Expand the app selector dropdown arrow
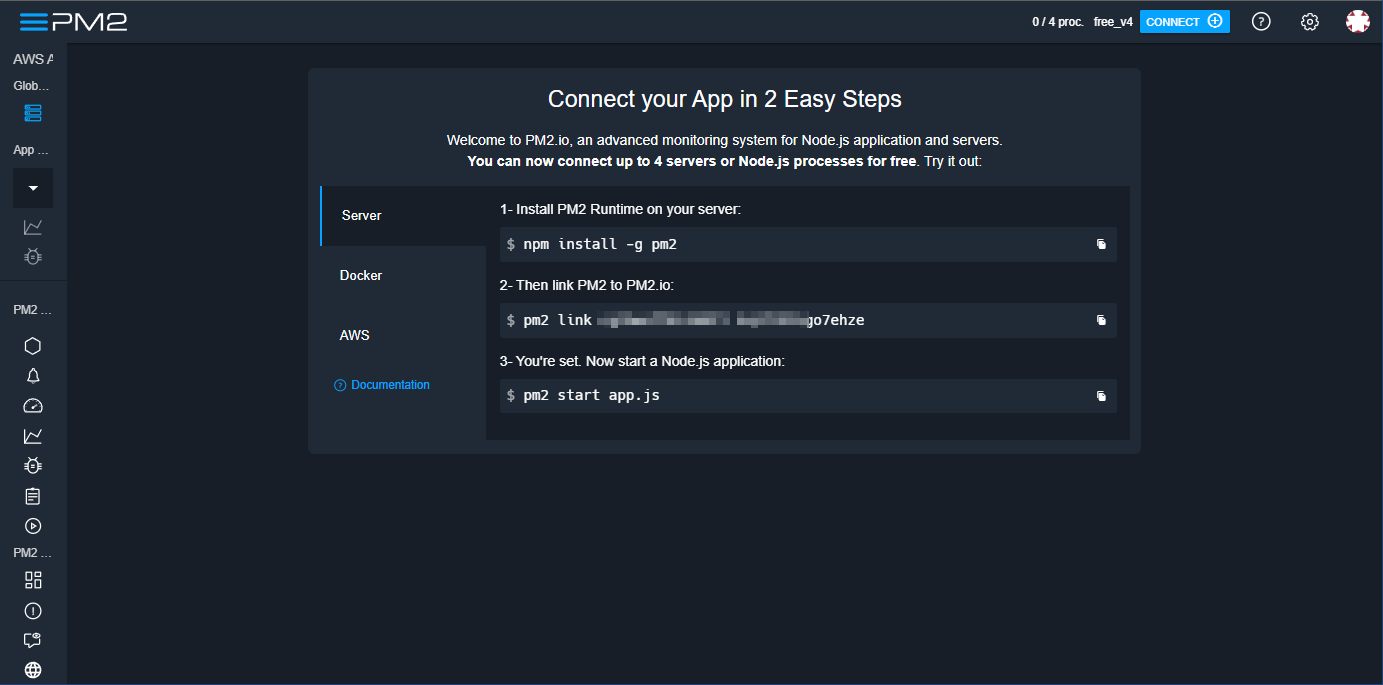The height and width of the screenshot is (685, 1383). [33, 188]
